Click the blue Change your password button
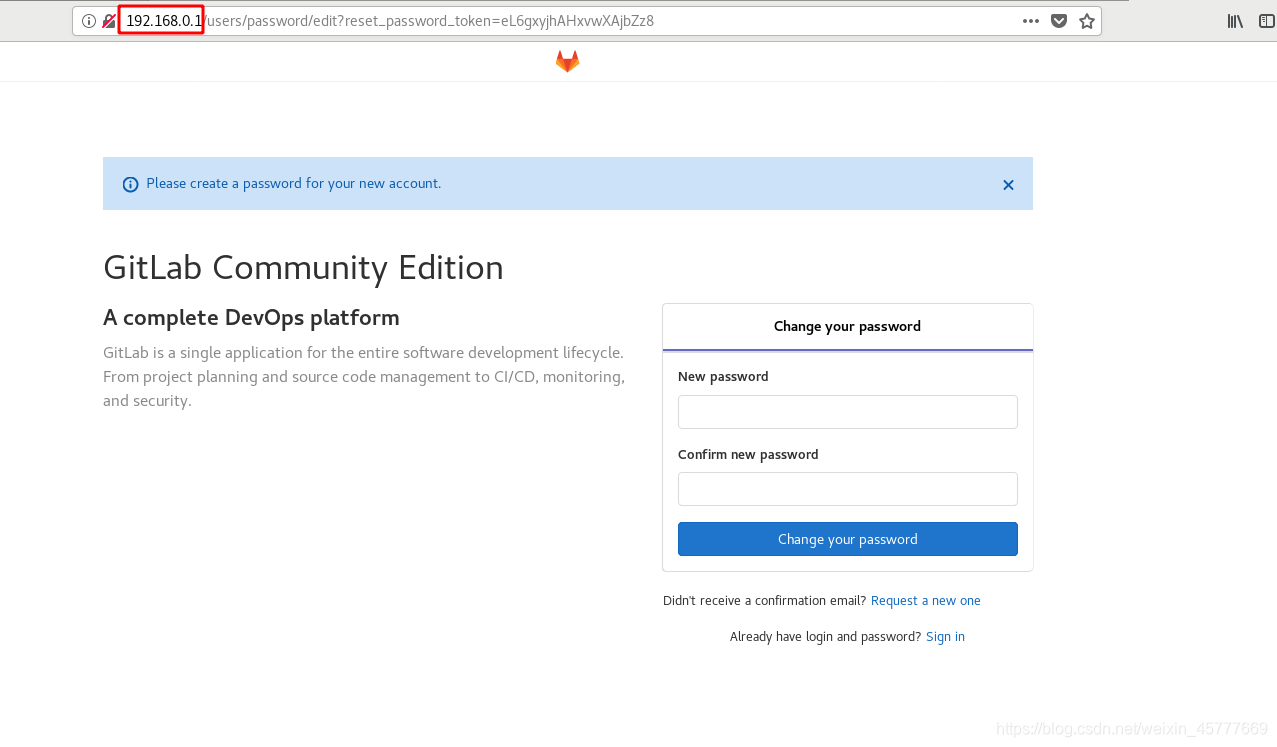1277x747 pixels. pos(848,539)
